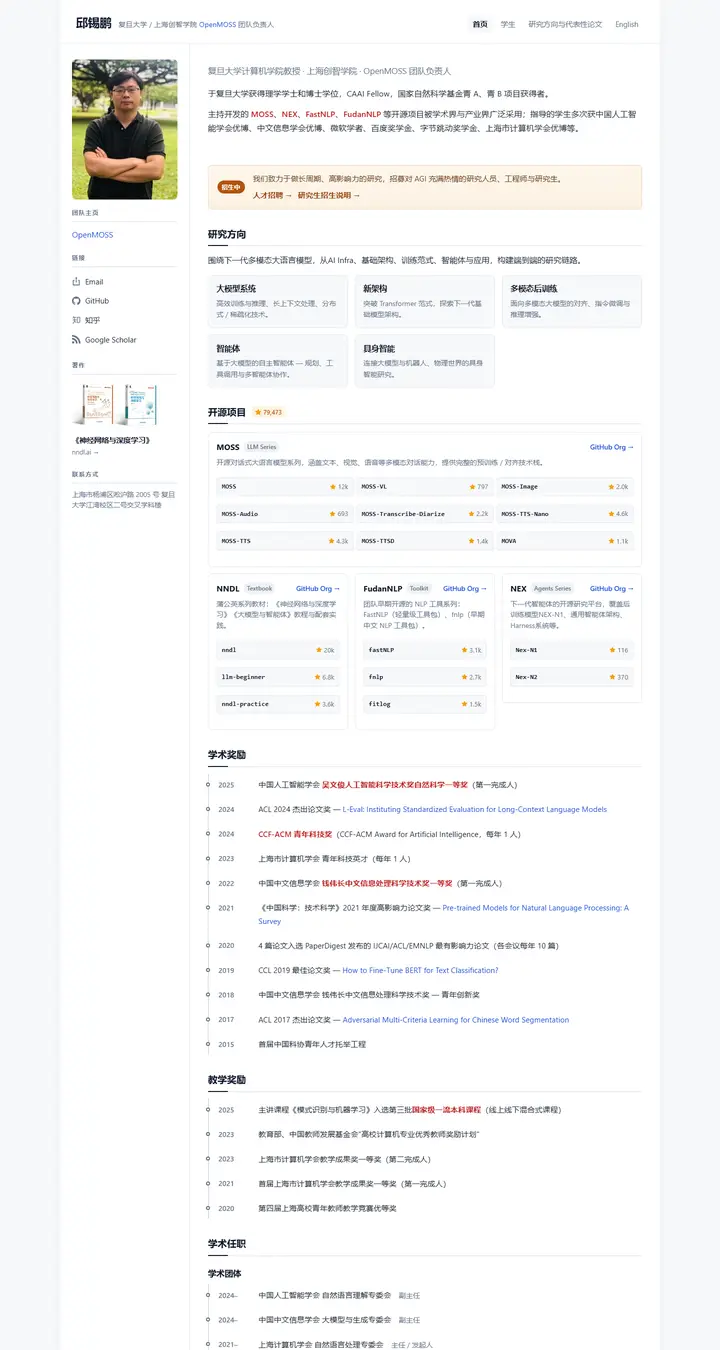Open the MOSS section GitHub Org link
The height and width of the screenshot is (1350, 720).
click(612, 447)
